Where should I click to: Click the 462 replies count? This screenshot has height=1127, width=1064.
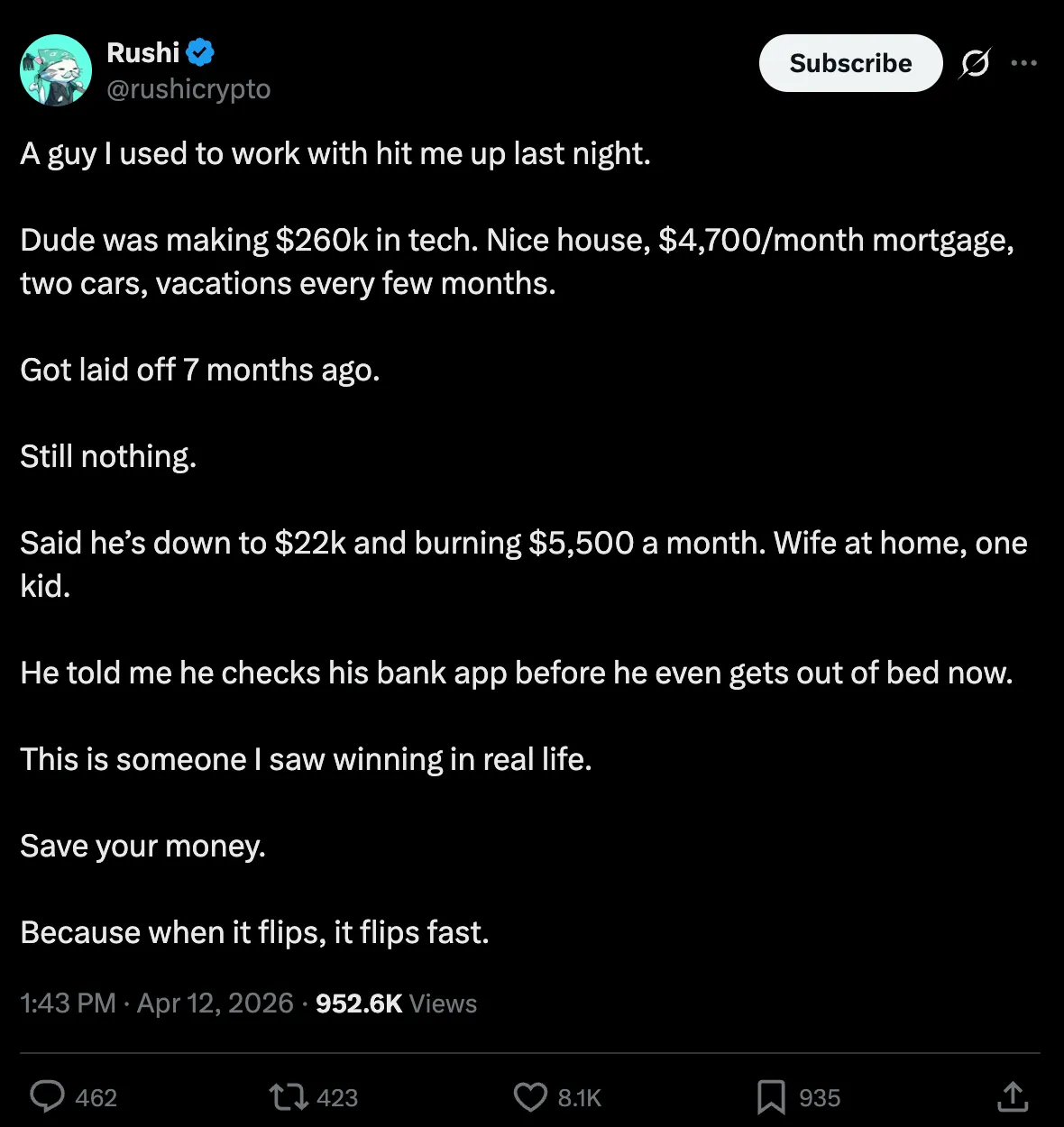tap(96, 1097)
